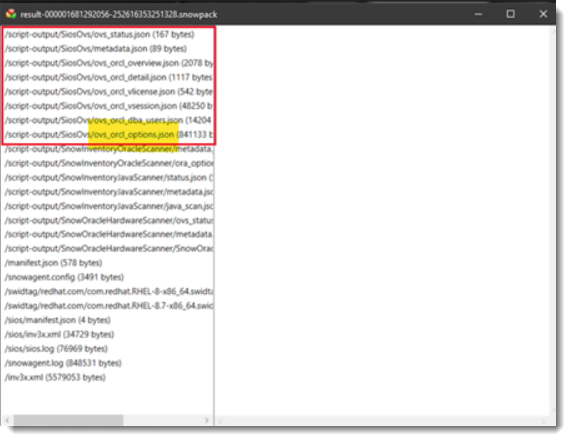Viewport: 571px width, 441px height.
Task: Open /sios/inv3x.xml (34729 bytes)
Action: [x=59, y=334]
